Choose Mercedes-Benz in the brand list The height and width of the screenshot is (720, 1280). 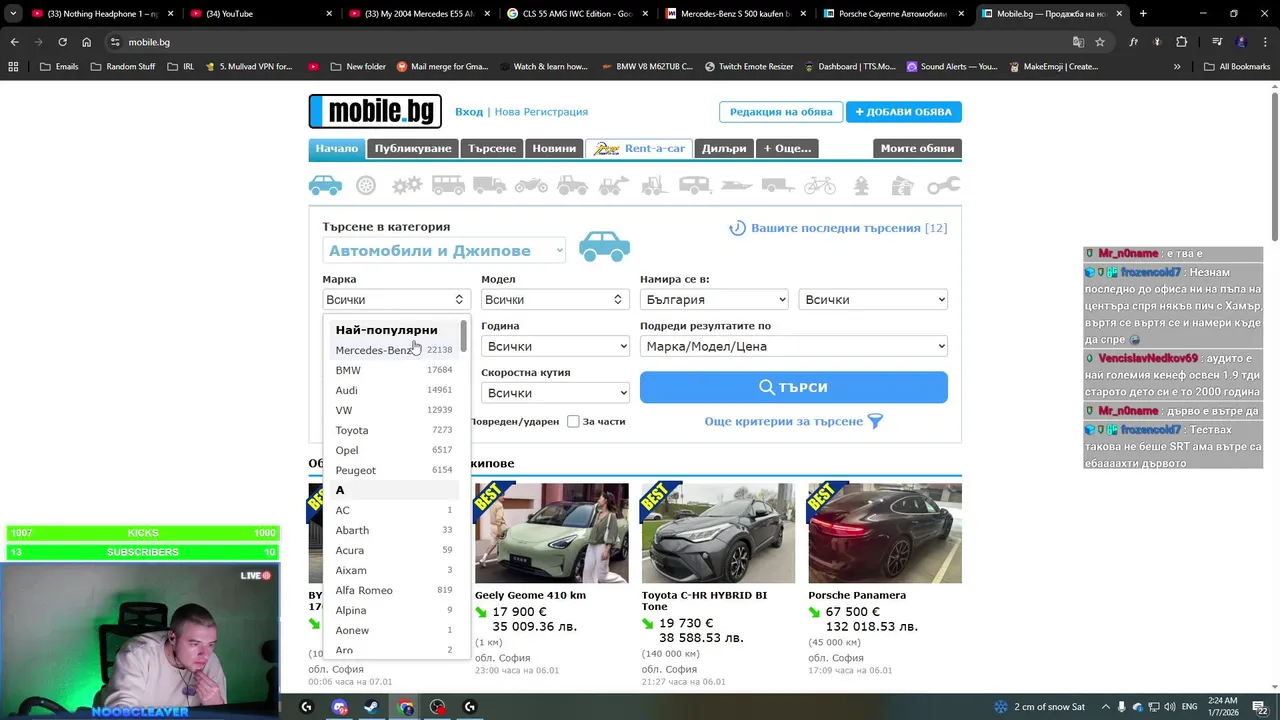394,350
